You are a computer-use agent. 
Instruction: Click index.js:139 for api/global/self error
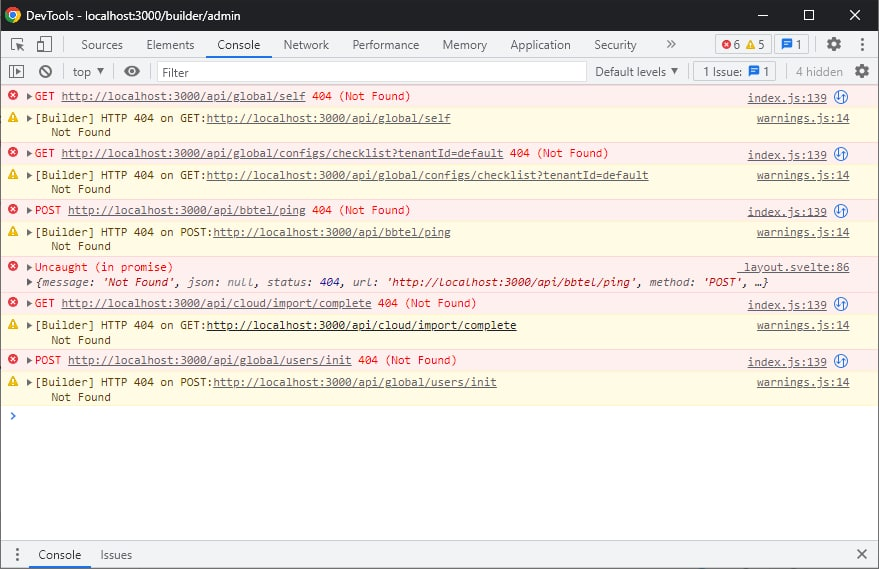coord(787,98)
